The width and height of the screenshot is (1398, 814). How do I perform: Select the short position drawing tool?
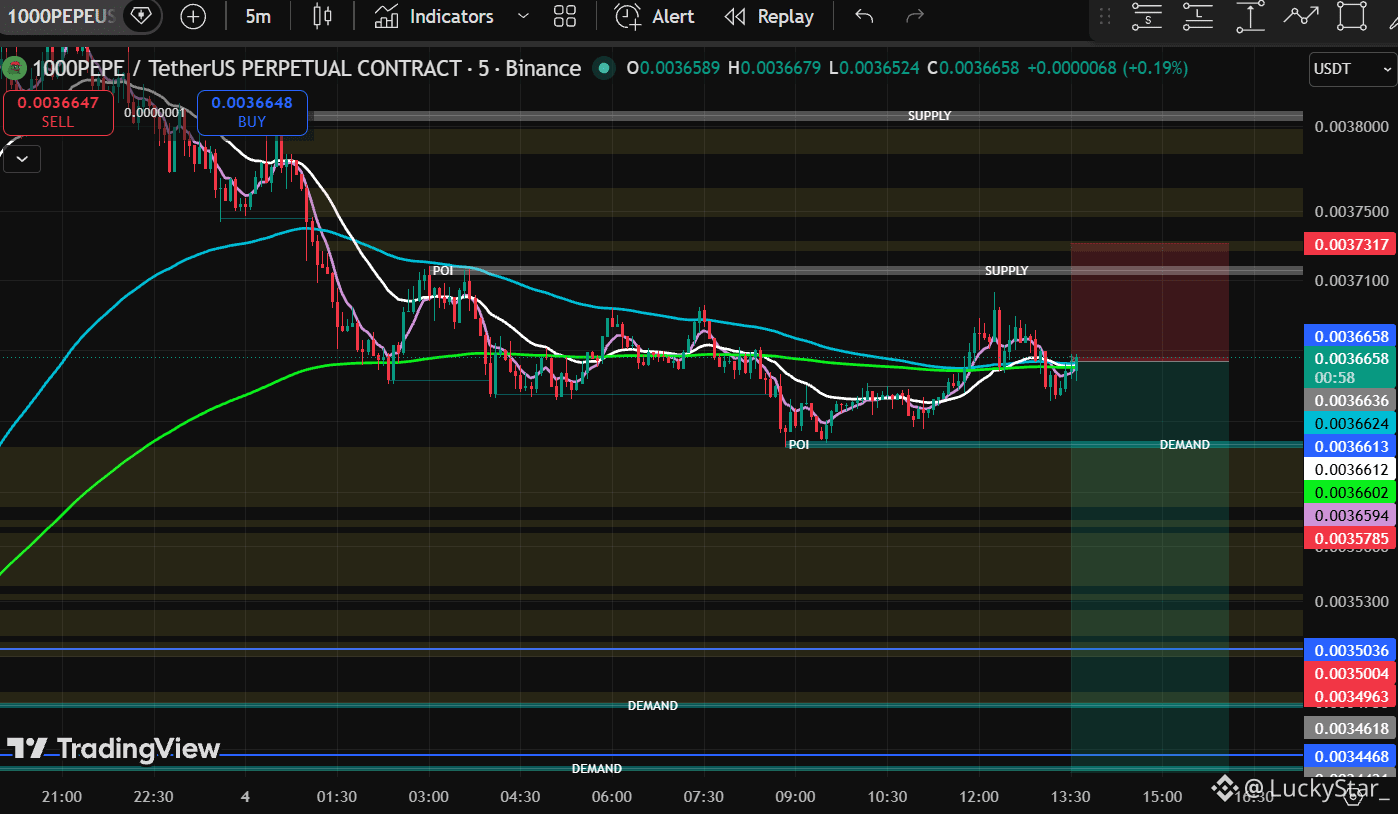[1148, 16]
